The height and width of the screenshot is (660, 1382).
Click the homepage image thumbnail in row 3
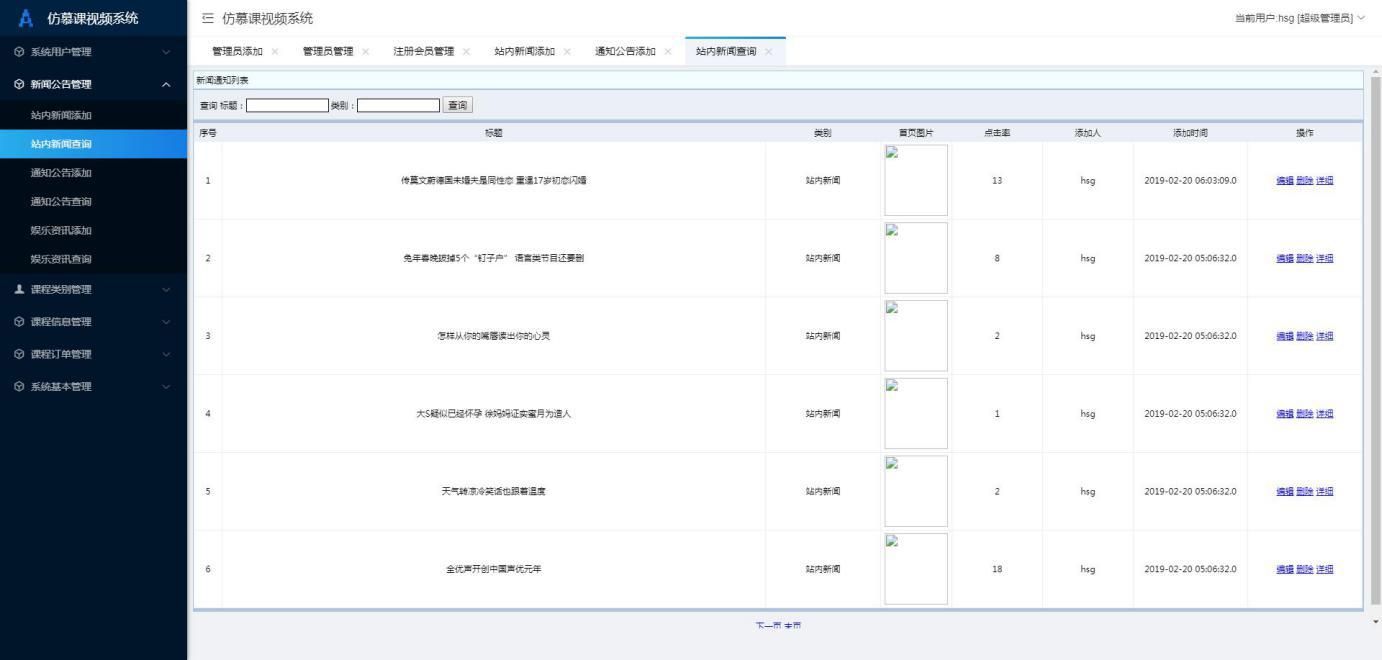click(916, 336)
